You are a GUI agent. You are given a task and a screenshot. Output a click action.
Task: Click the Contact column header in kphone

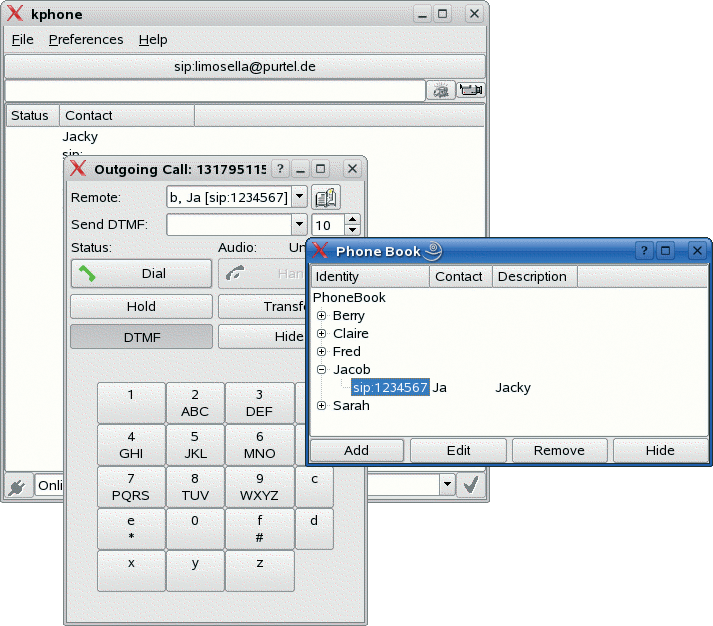click(x=127, y=115)
